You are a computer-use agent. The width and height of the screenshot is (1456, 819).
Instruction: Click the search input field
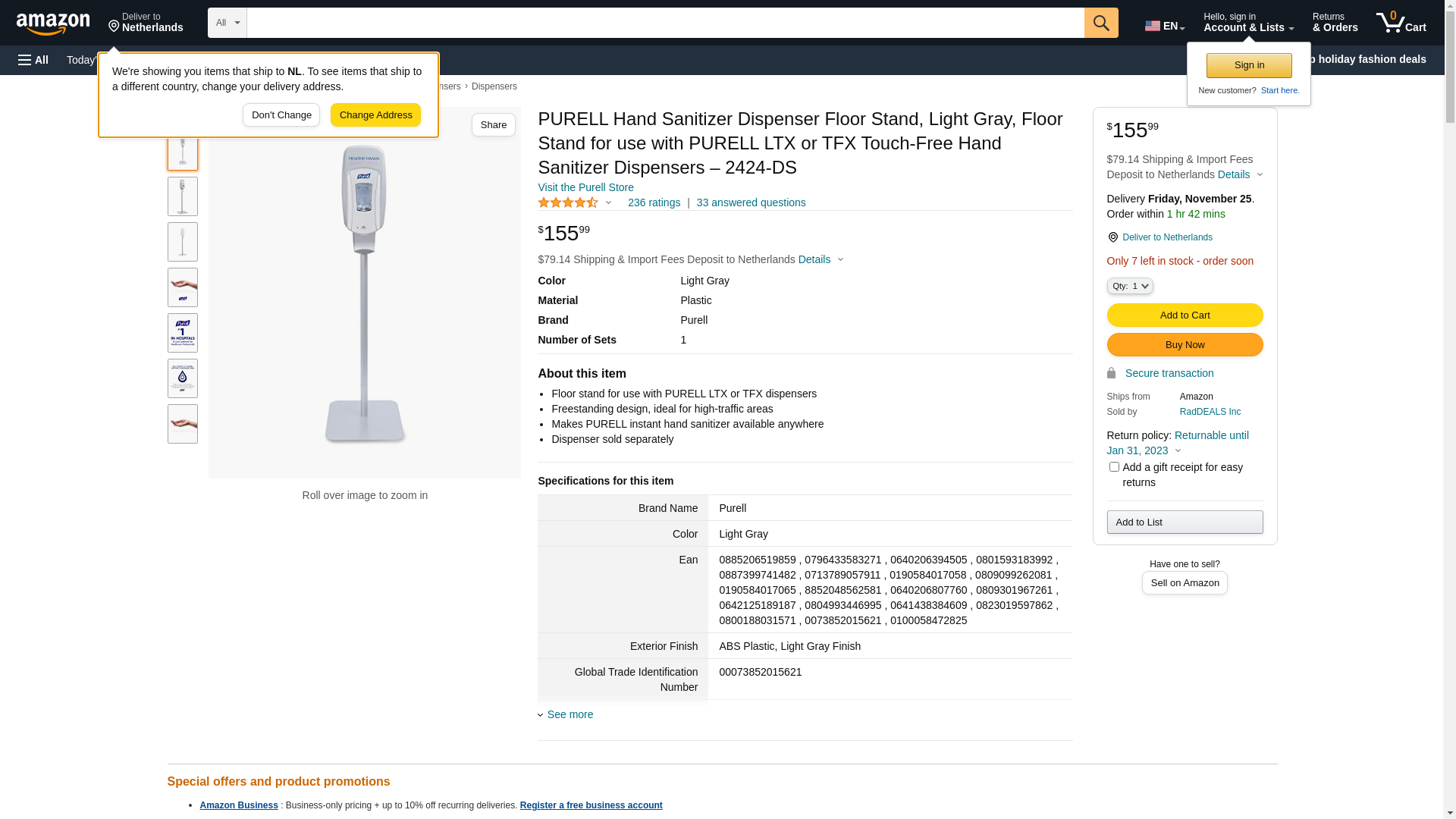pos(665,23)
